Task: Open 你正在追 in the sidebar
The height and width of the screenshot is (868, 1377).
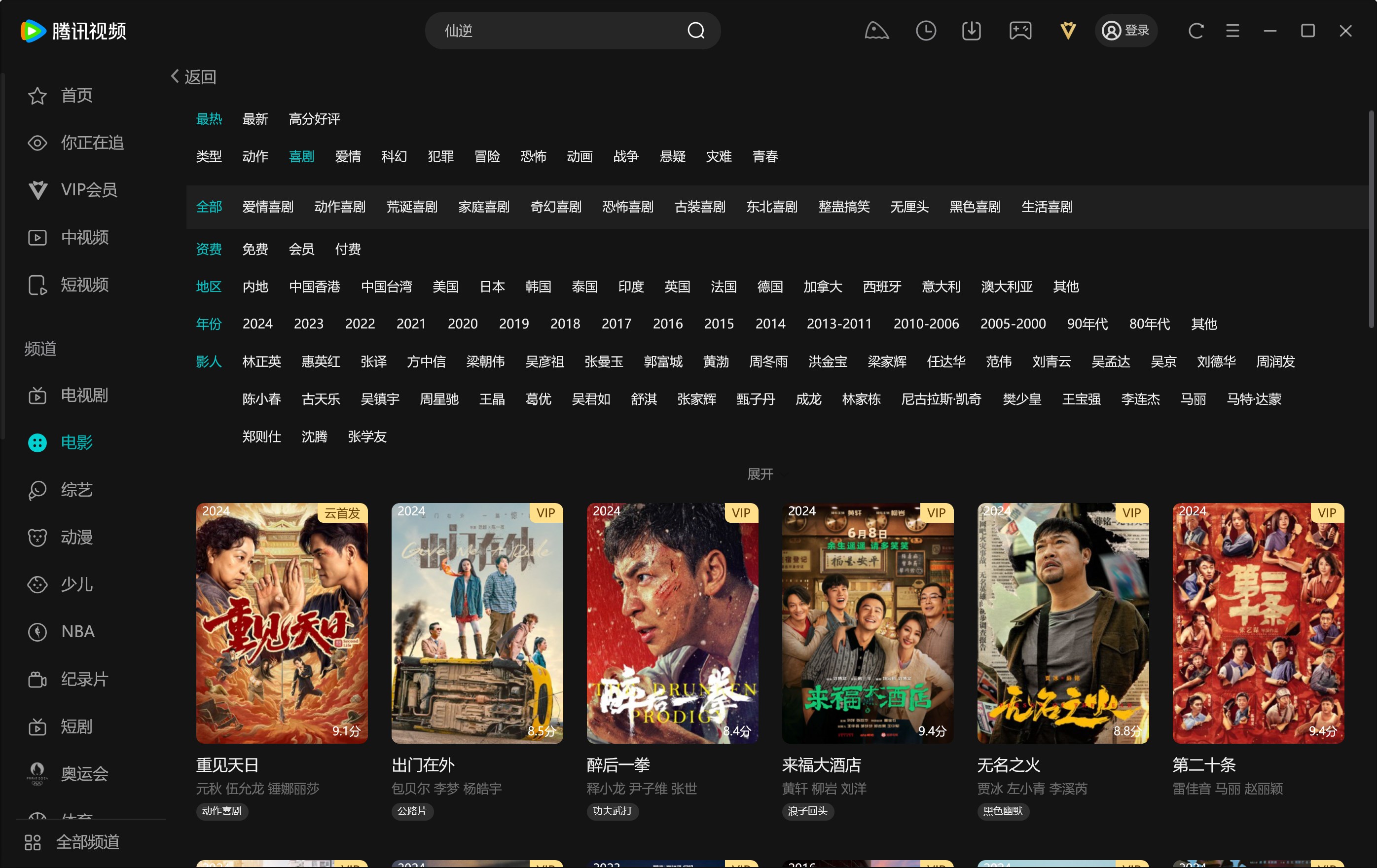Action: point(92,143)
